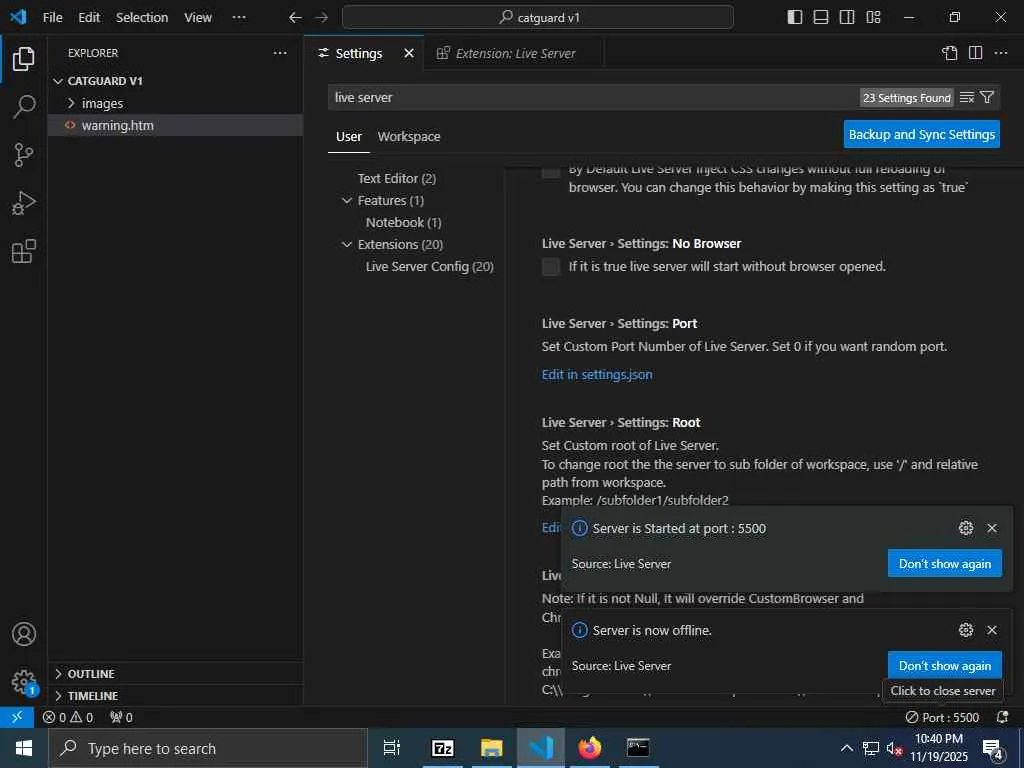Open editor more actions ellipsis
The width and height of the screenshot is (1024, 768).
coord(1001,53)
